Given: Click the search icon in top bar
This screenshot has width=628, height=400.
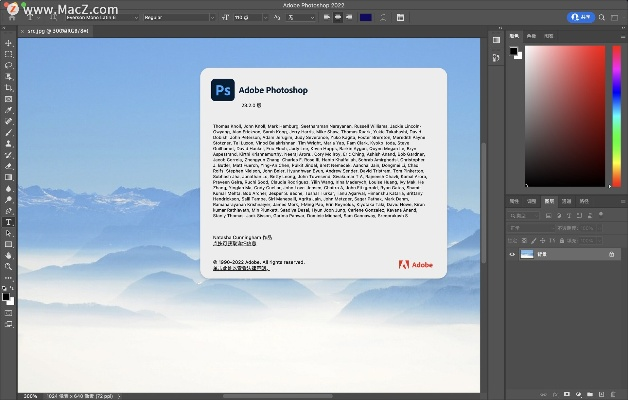Looking at the screenshot, I should tap(603, 17).
